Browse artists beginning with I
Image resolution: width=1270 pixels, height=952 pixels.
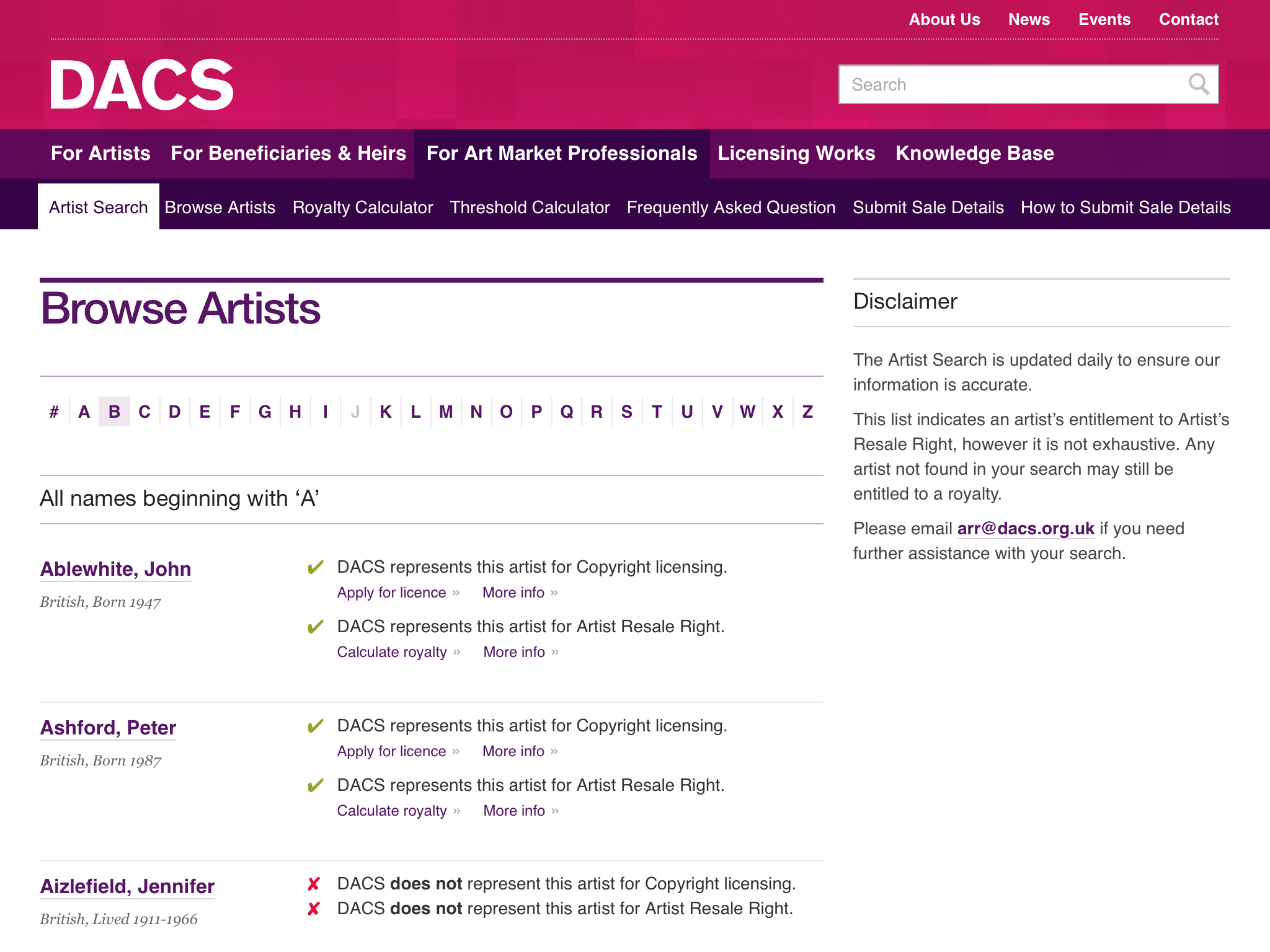tap(326, 412)
